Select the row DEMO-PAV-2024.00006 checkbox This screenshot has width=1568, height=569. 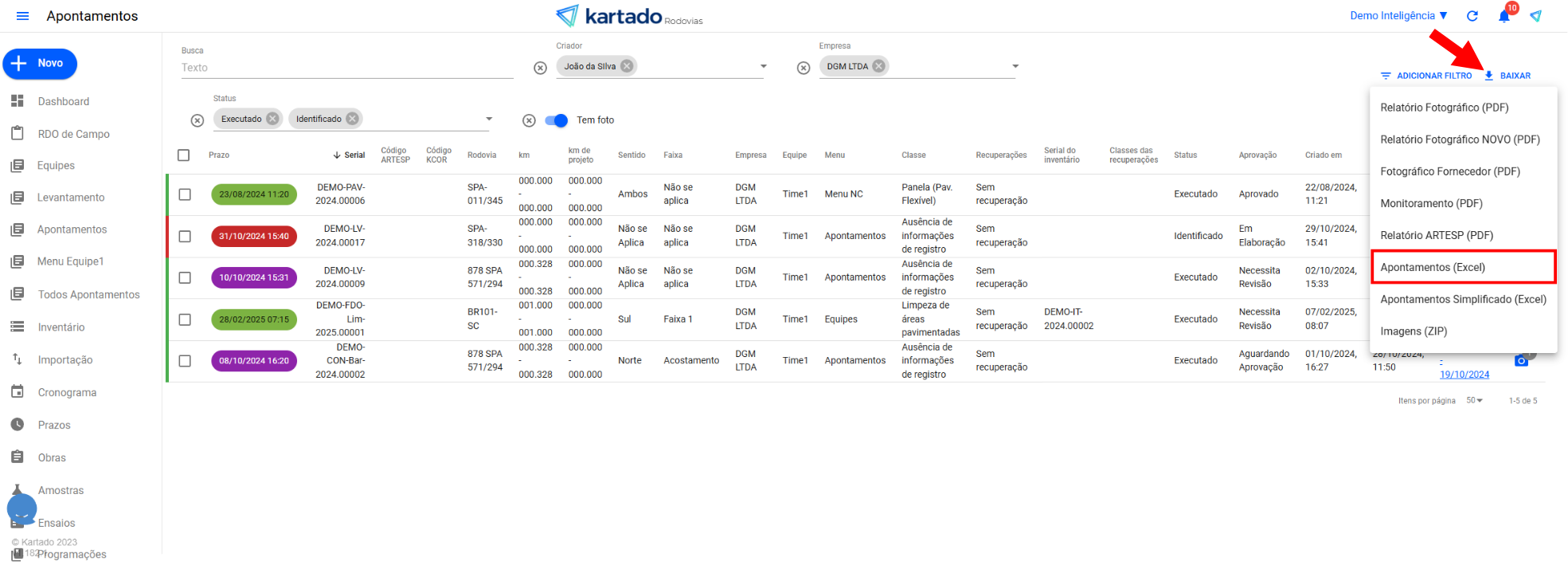(x=185, y=194)
